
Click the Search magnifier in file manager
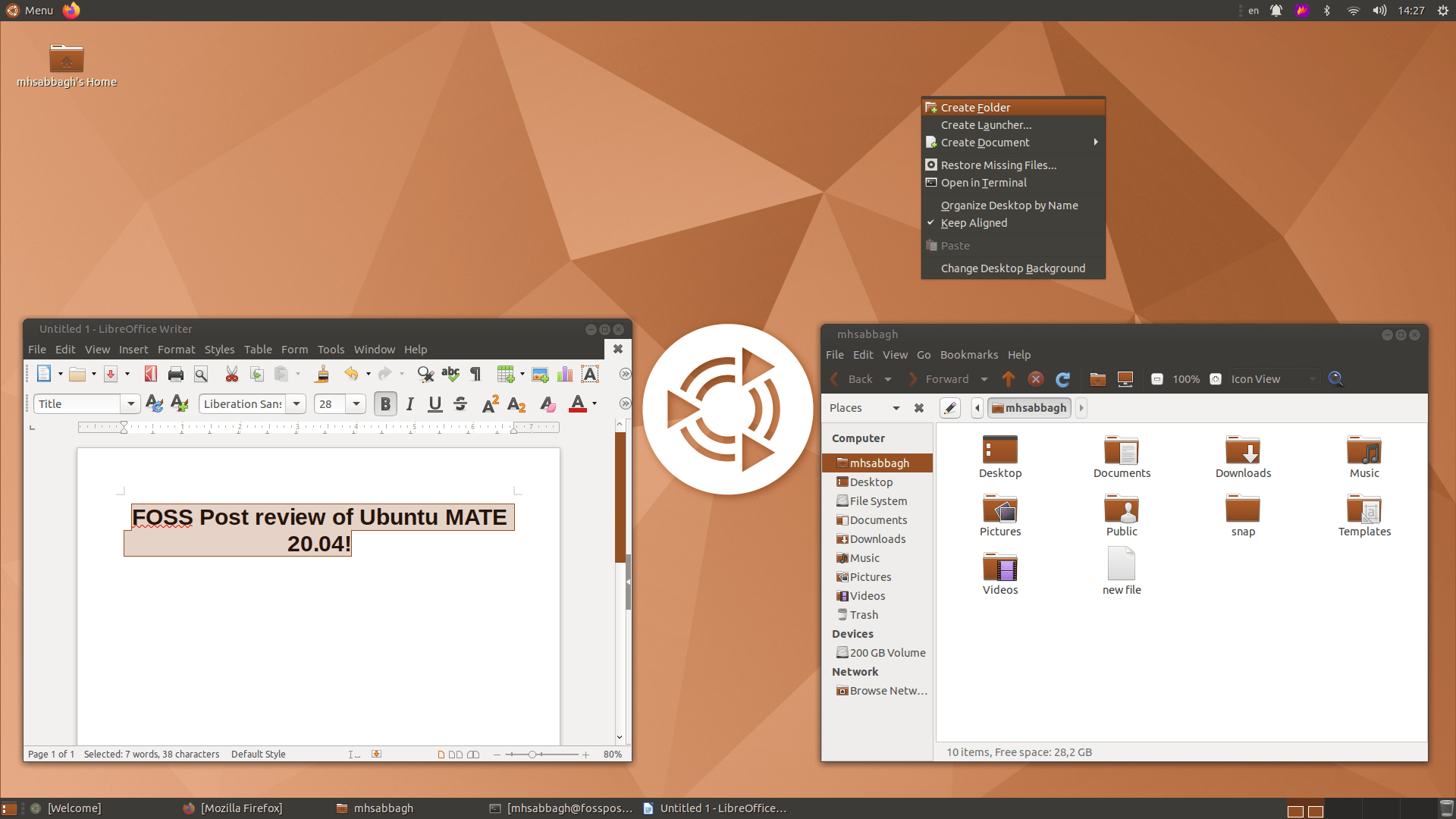(x=1335, y=379)
